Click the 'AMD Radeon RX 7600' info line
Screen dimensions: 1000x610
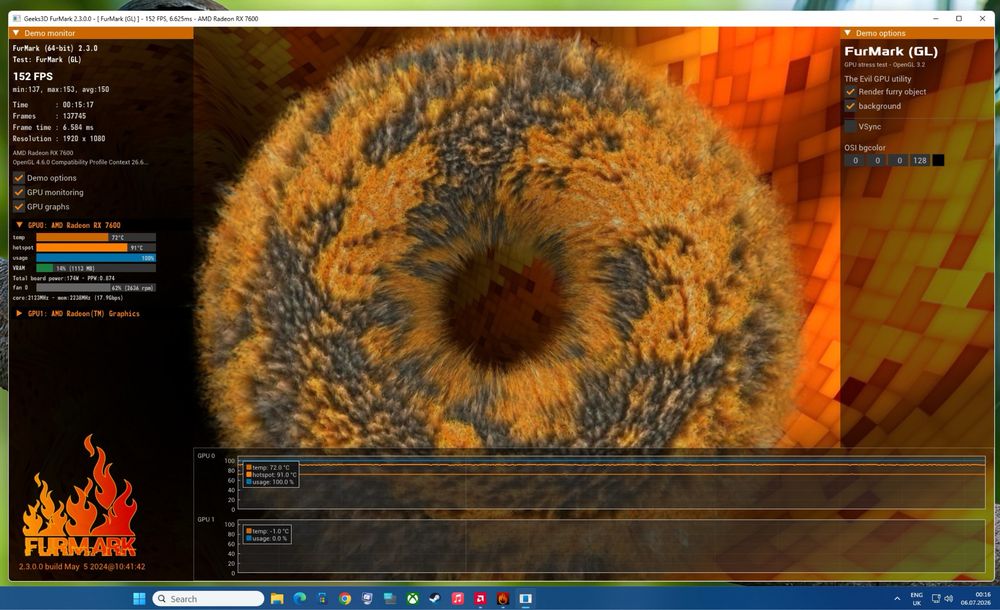click(43, 153)
